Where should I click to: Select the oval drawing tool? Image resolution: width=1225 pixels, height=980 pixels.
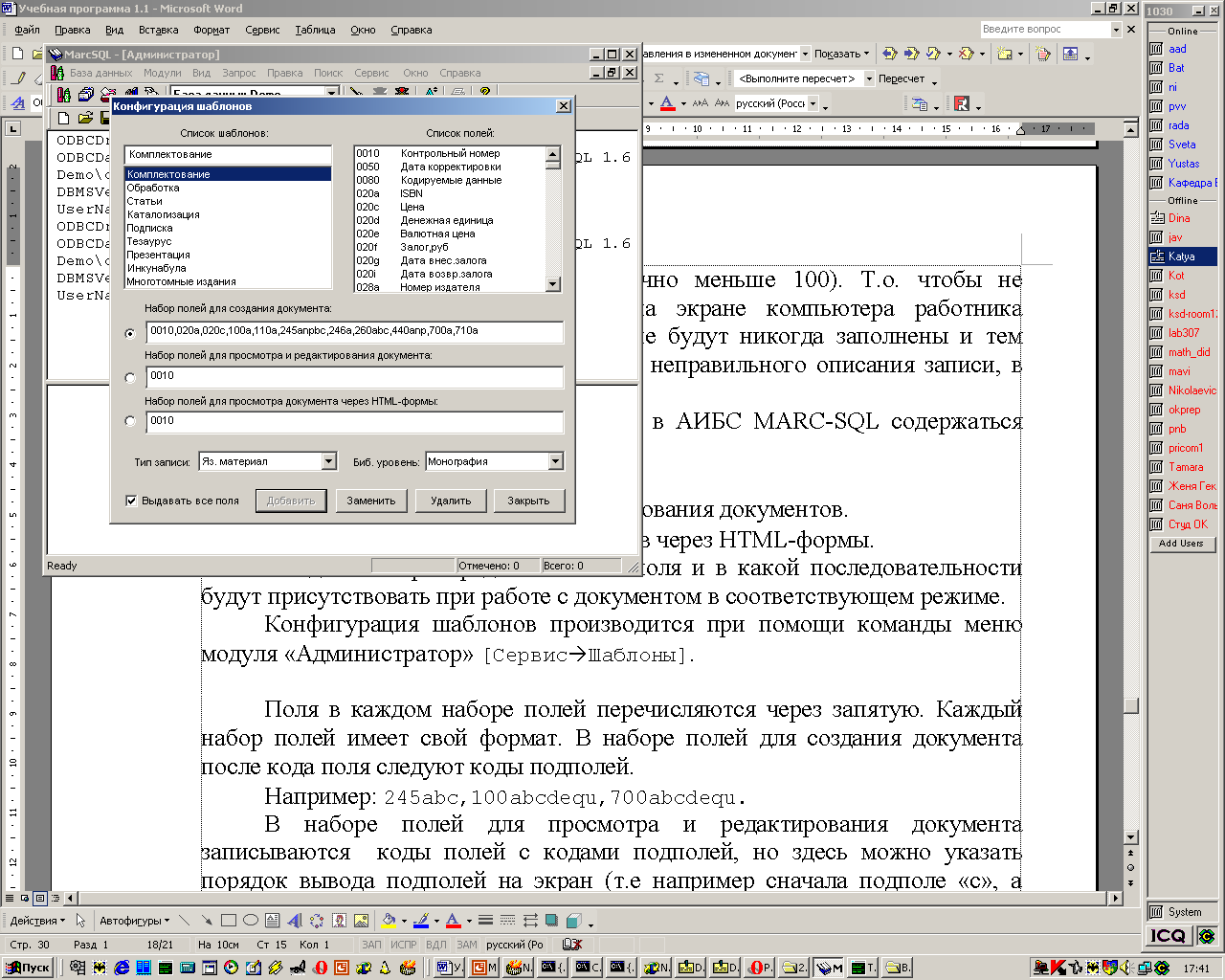point(251,921)
